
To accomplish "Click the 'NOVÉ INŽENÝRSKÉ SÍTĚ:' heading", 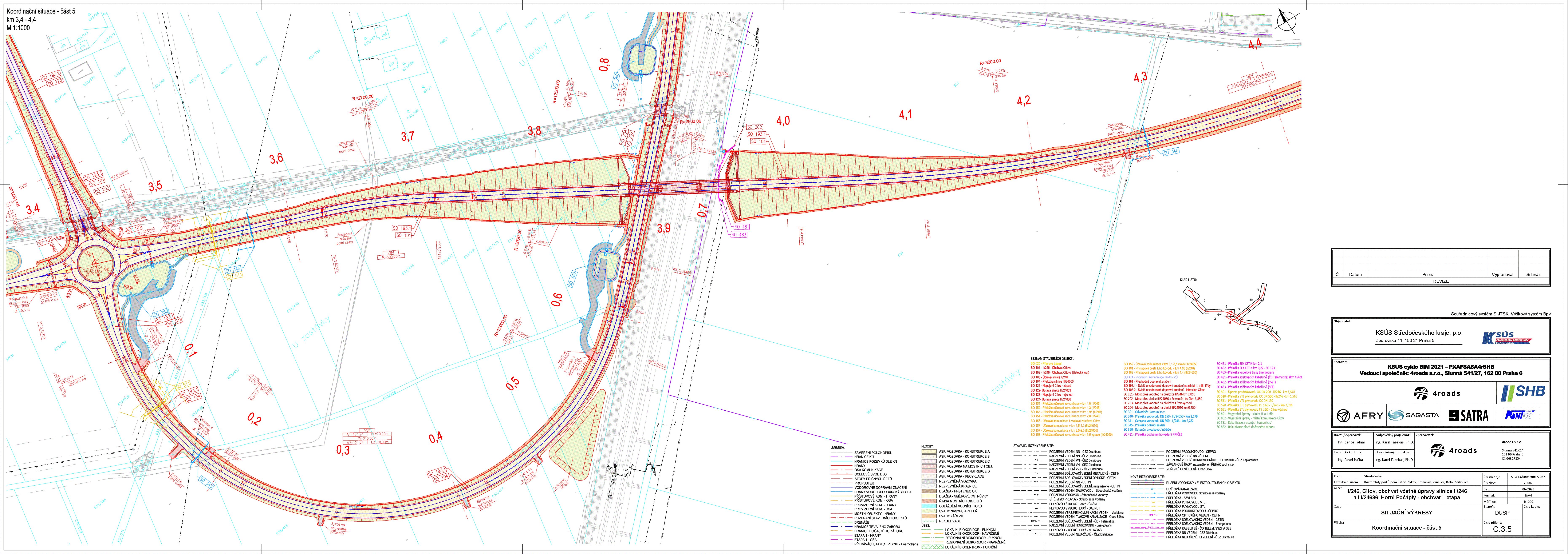I will coord(1147,477).
